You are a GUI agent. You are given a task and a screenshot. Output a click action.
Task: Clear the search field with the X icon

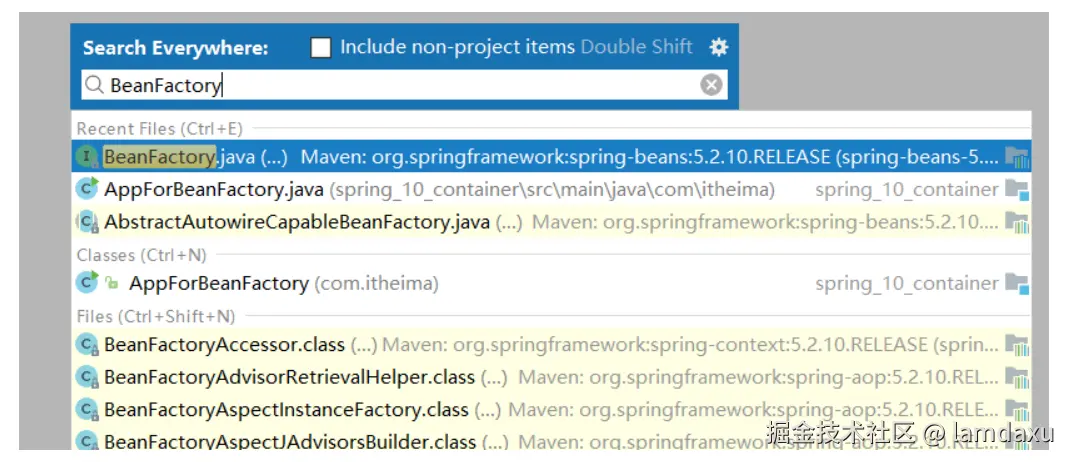pyautogui.click(x=711, y=85)
